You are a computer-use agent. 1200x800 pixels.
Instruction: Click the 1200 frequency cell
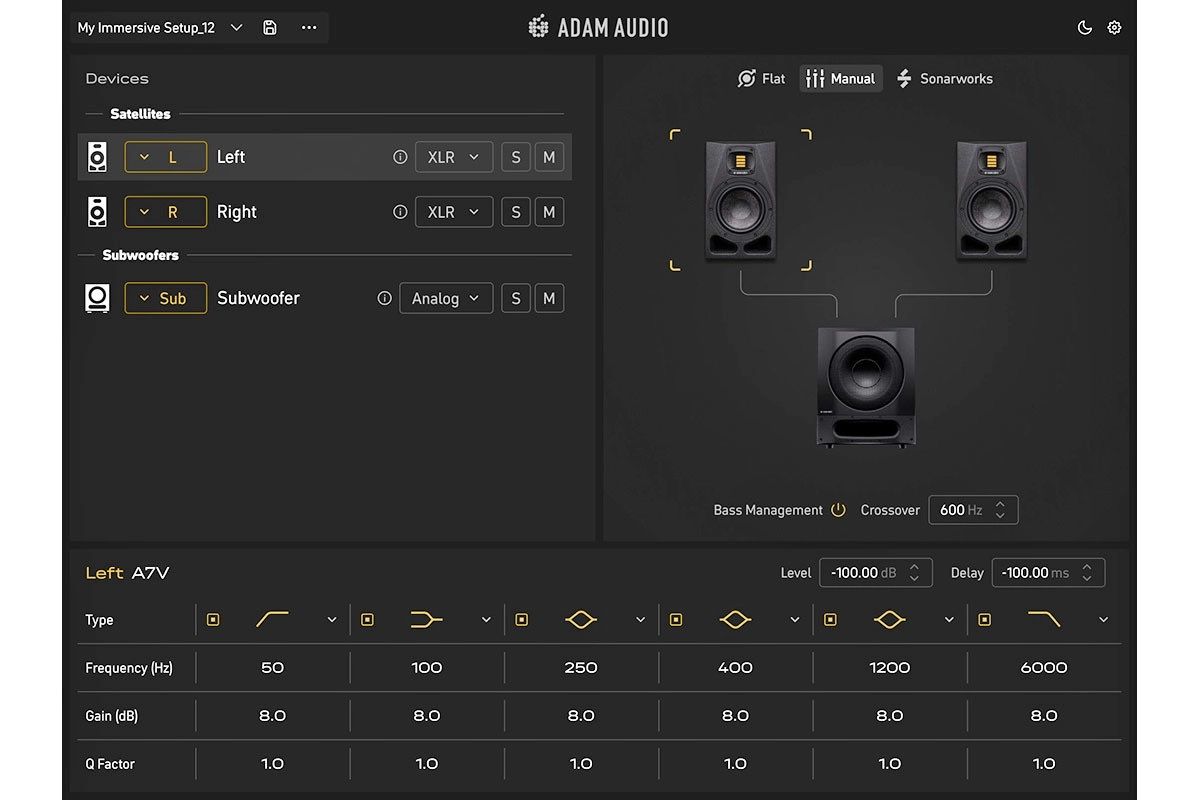point(890,668)
